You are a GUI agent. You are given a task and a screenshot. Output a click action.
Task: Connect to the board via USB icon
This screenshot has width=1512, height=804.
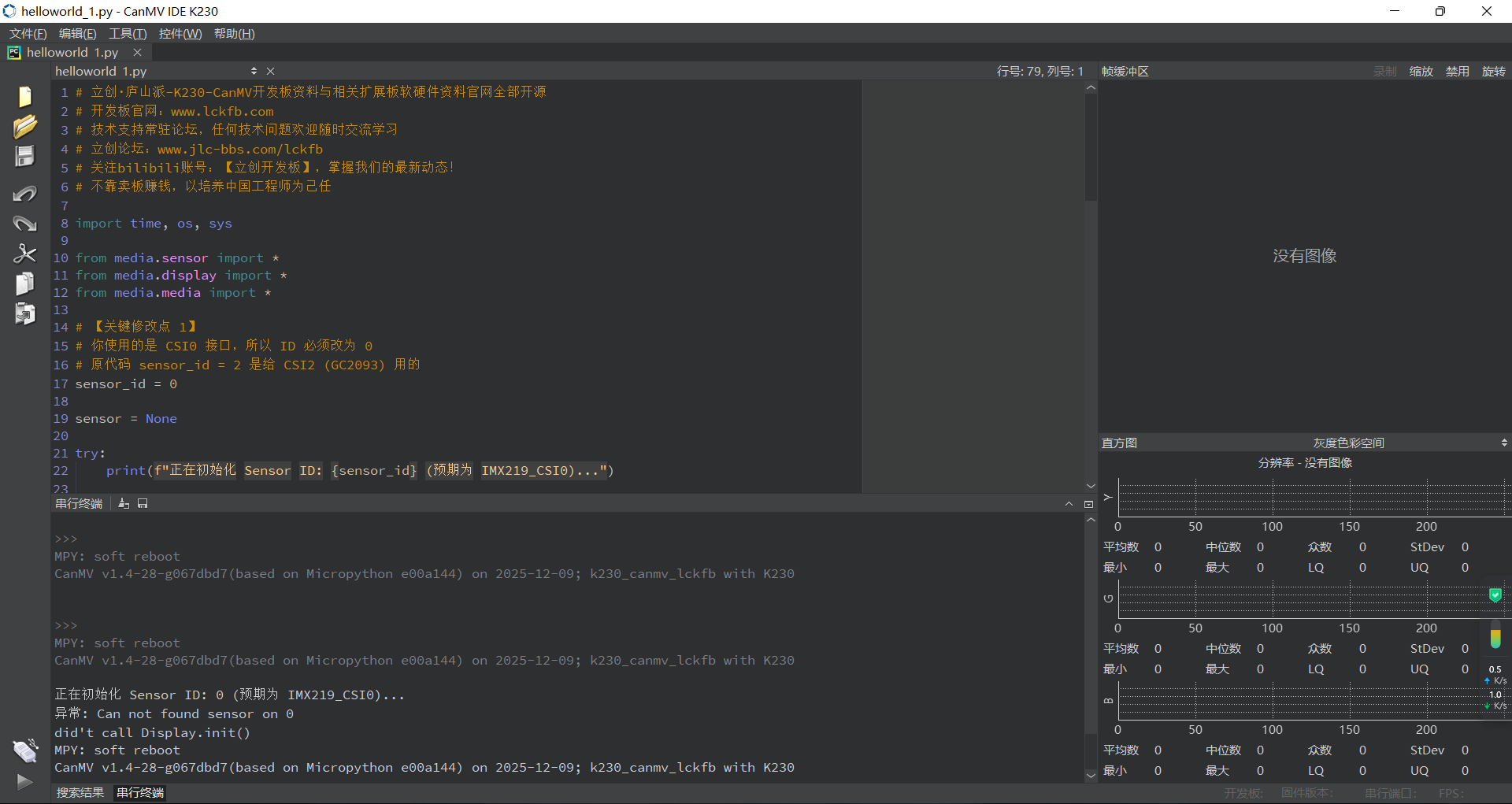(x=24, y=750)
